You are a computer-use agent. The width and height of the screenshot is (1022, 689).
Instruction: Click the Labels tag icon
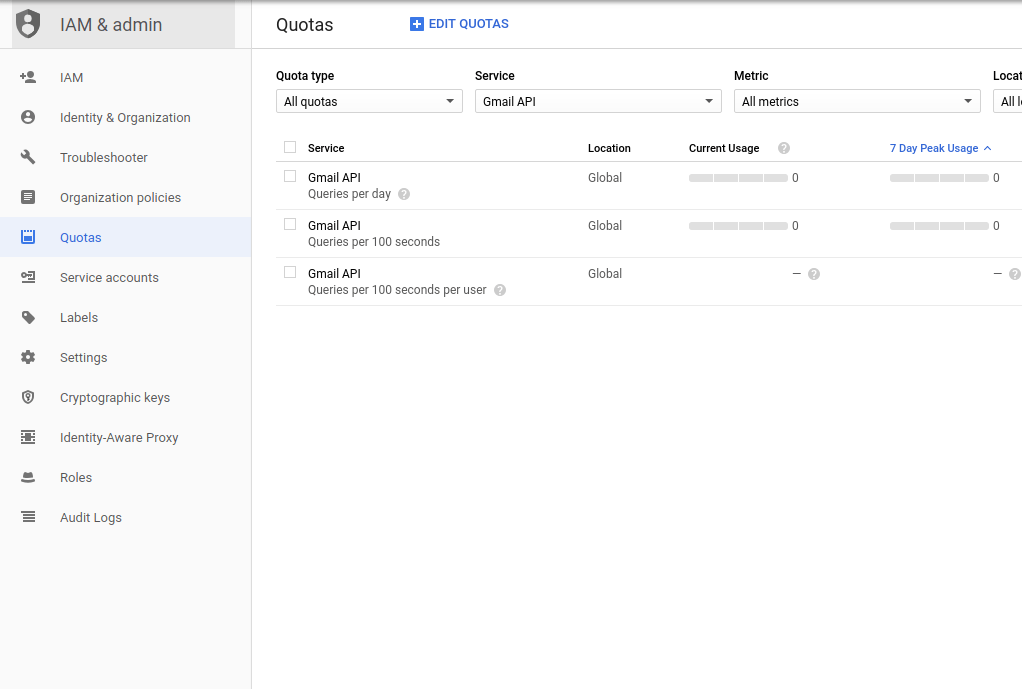pyautogui.click(x=28, y=317)
